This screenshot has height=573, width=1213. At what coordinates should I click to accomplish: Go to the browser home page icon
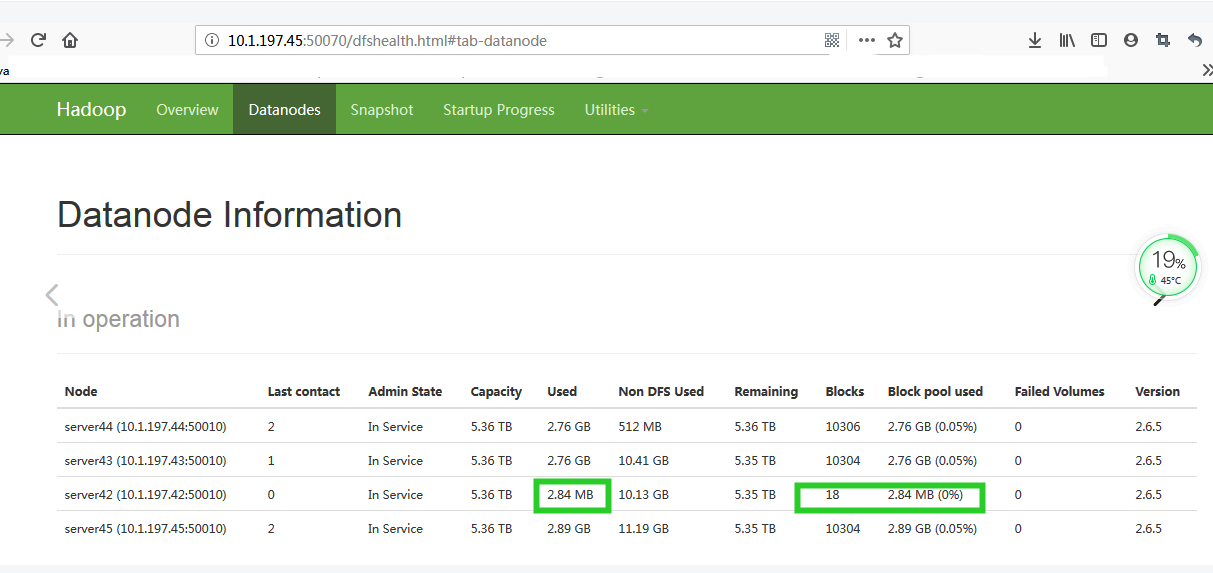[70, 40]
